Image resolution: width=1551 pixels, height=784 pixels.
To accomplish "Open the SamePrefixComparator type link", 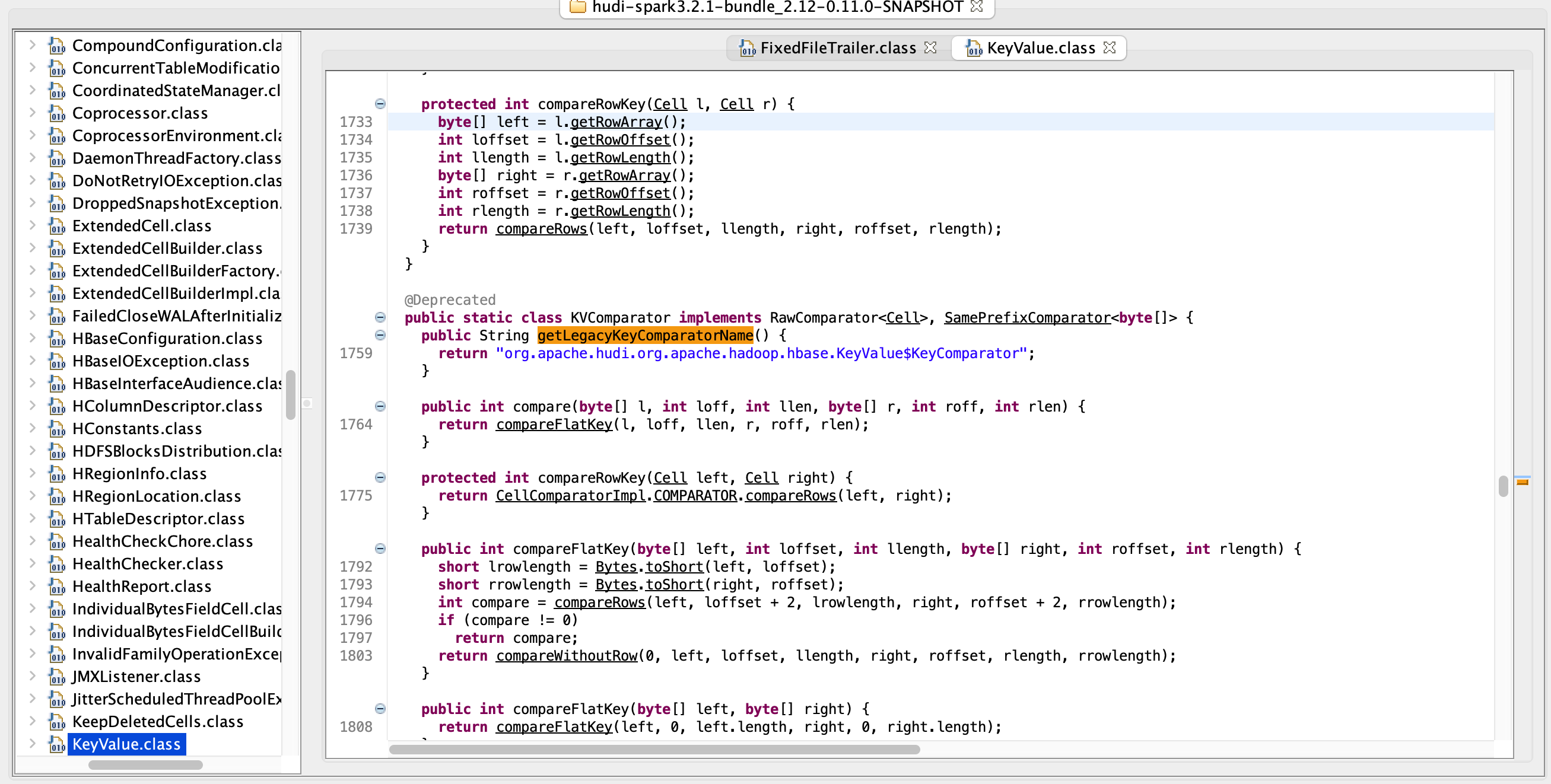I will point(1026,317).
